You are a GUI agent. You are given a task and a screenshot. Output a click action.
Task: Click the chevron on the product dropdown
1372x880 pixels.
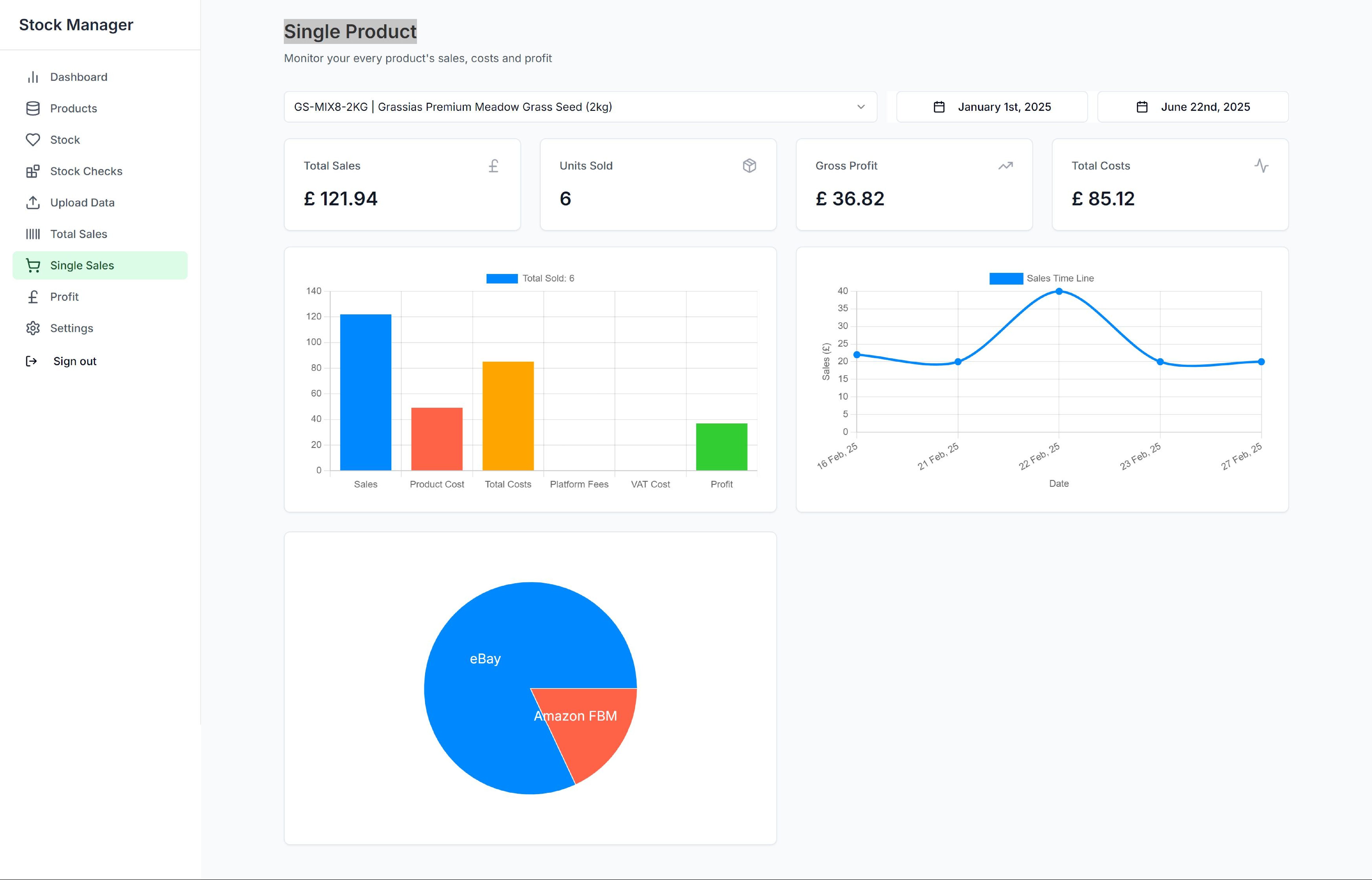(861, 107)
